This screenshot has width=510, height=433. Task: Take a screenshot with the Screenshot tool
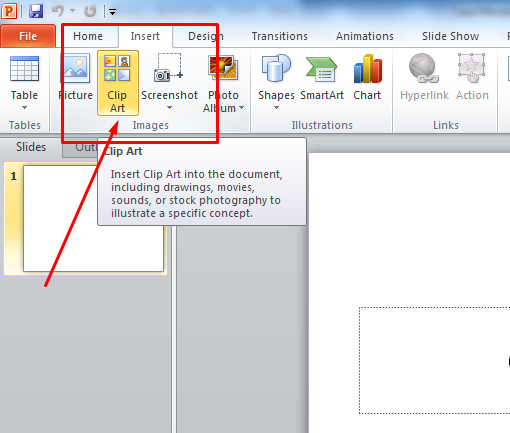pos(169,77)
